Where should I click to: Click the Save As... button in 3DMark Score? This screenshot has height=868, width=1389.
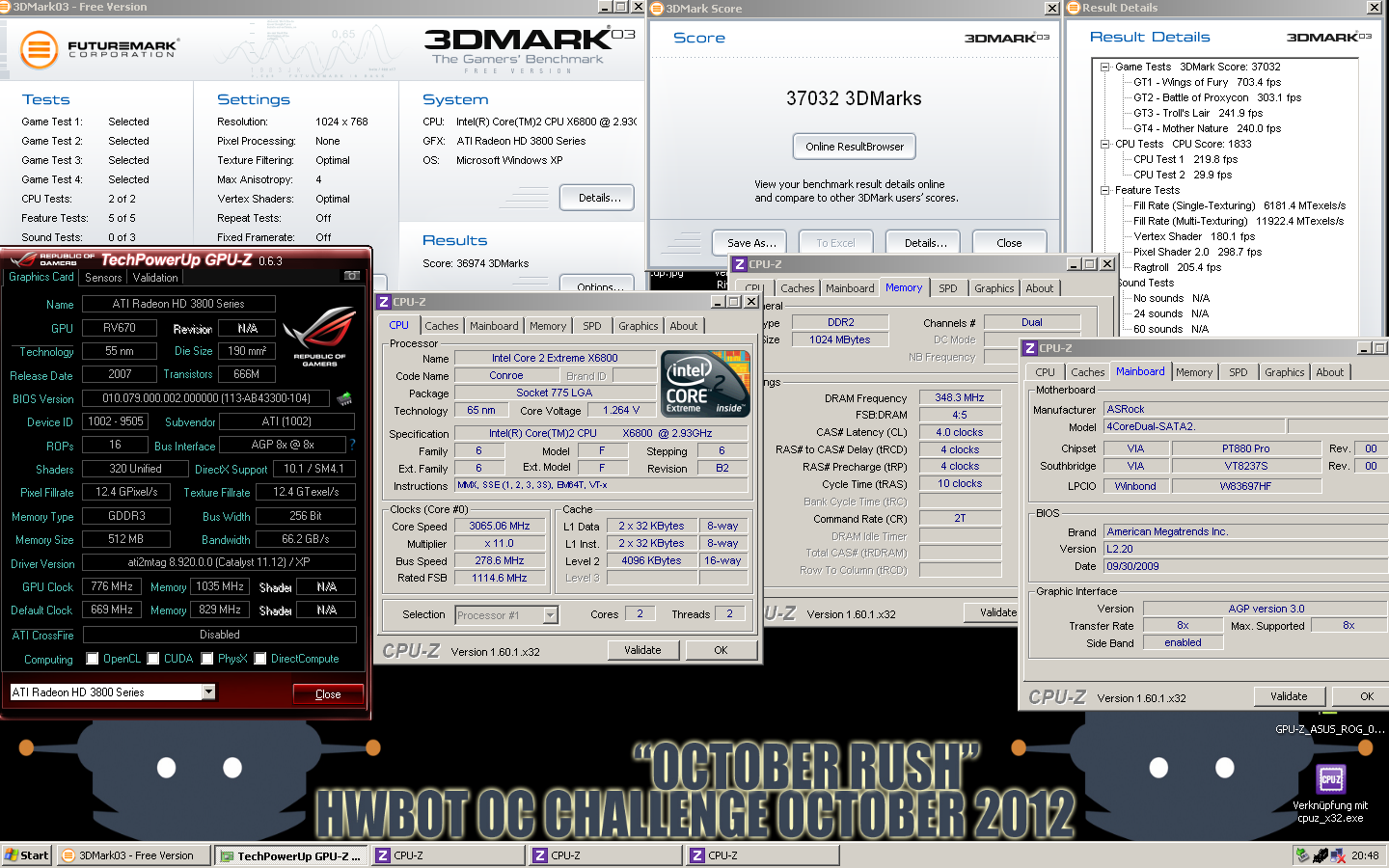[x=751, y=243]
